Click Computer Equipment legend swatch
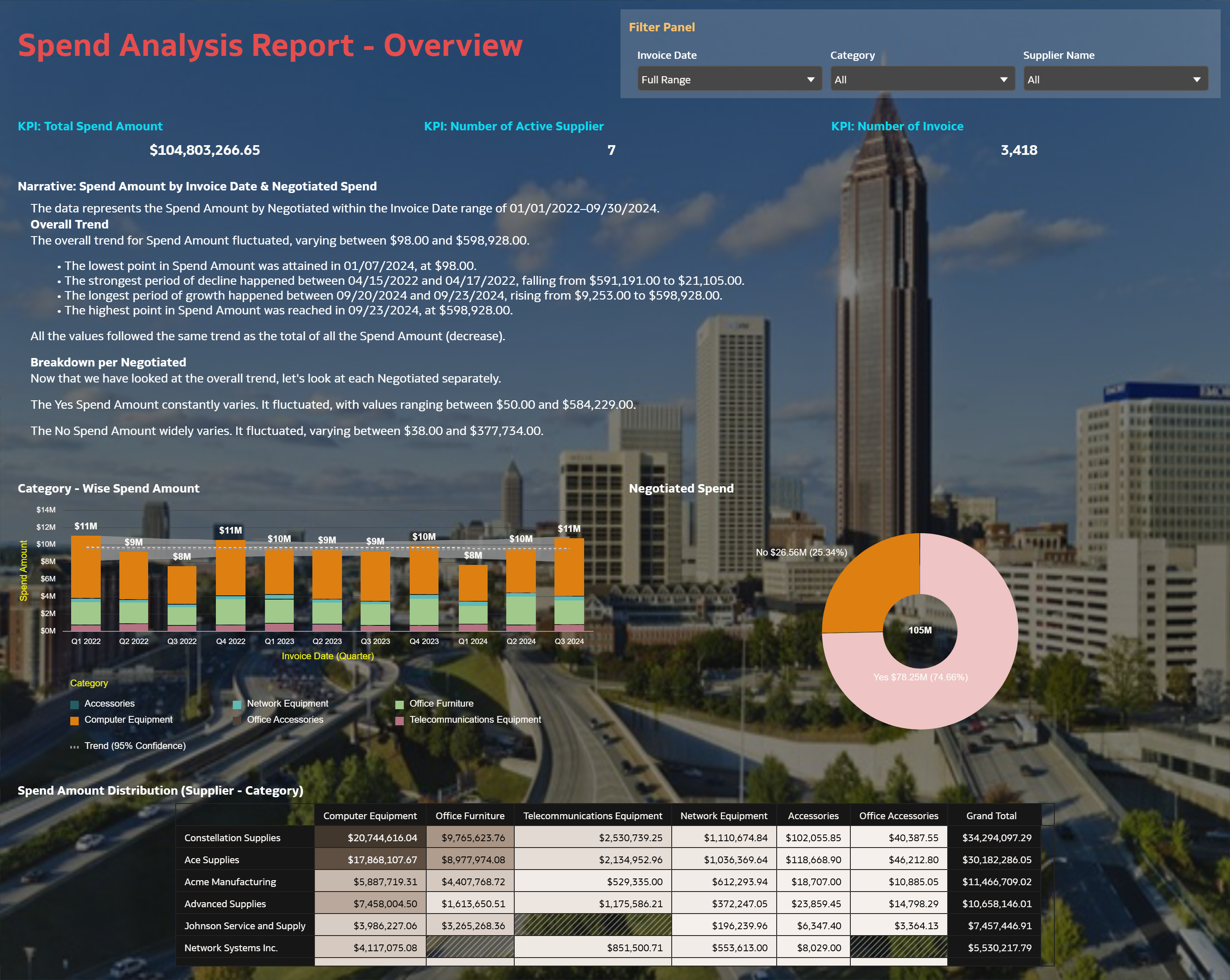This screenshot has height=980, width=1230. coord(74,721)
